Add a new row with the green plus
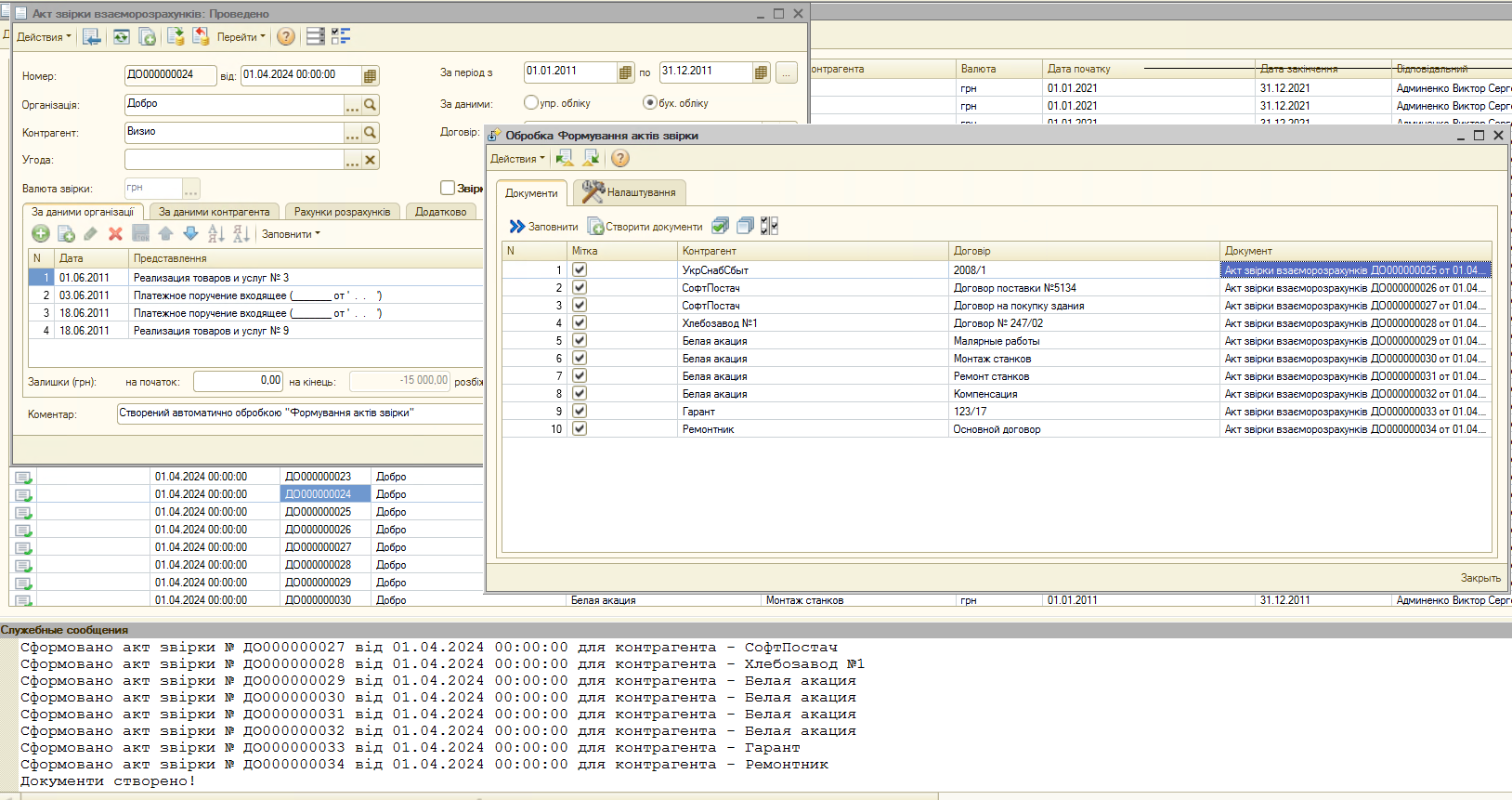The height and width of the screenshot is (800, 1512). [x=41, y=234]
